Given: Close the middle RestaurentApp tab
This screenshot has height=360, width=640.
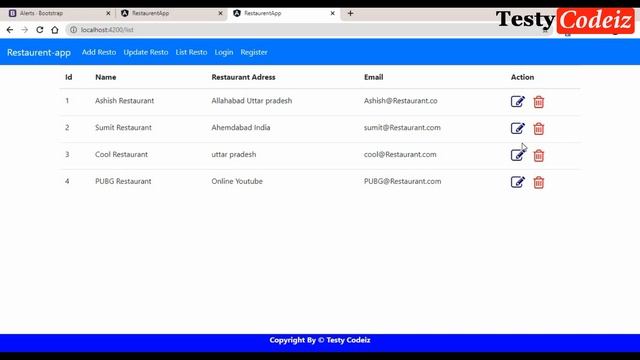Looking at the screenshot, I should tap(220, 13).
